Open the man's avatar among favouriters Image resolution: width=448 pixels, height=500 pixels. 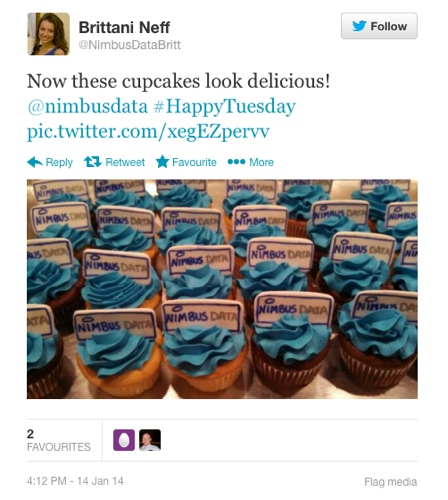click(x=150, y=440)
